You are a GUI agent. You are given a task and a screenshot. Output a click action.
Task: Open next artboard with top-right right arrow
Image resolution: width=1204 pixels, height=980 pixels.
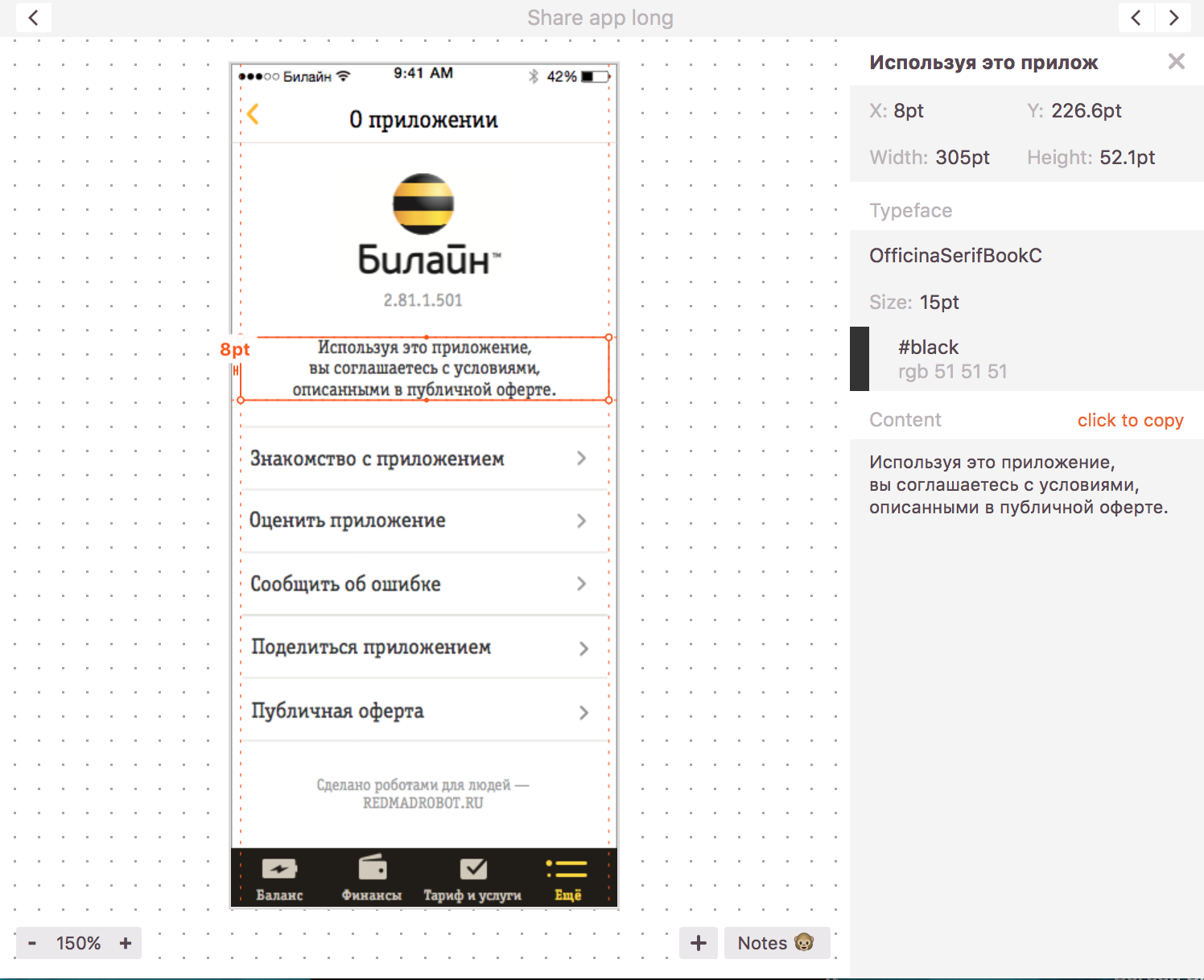(1173, 17)
